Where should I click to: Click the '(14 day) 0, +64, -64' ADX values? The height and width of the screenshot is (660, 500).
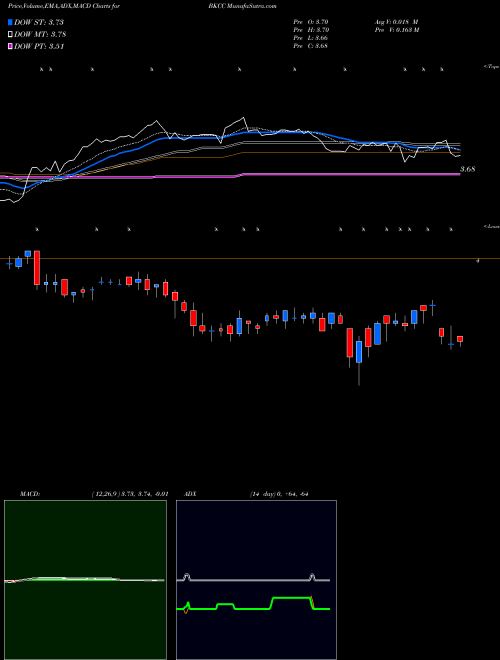pos(277,494)
